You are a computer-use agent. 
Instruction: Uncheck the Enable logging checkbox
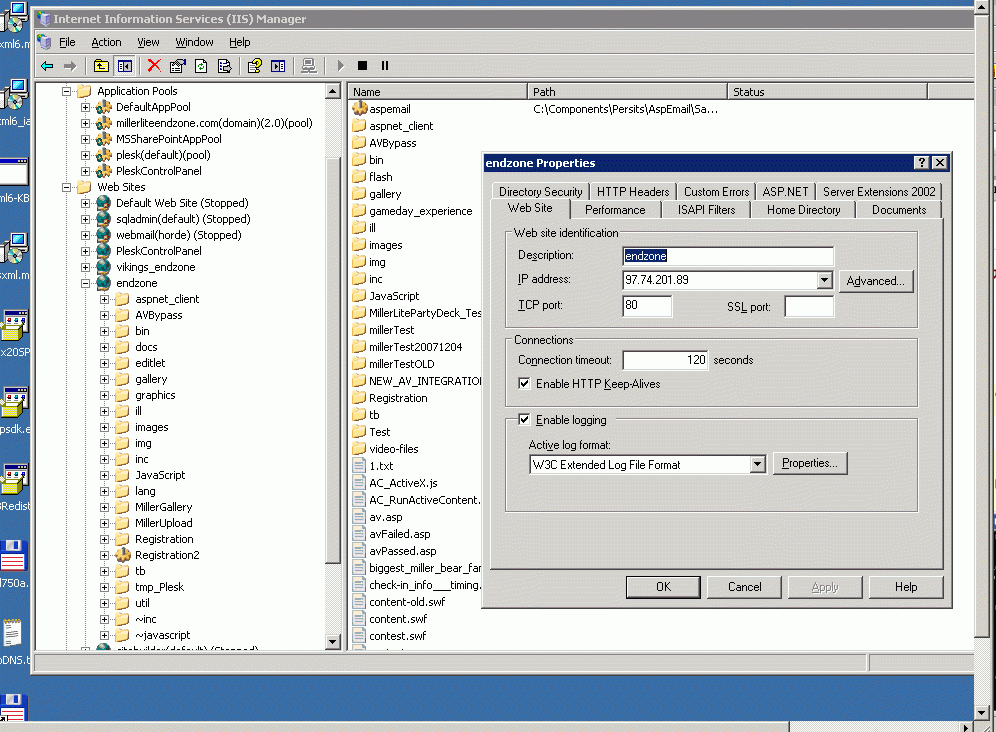coord(525,420)
